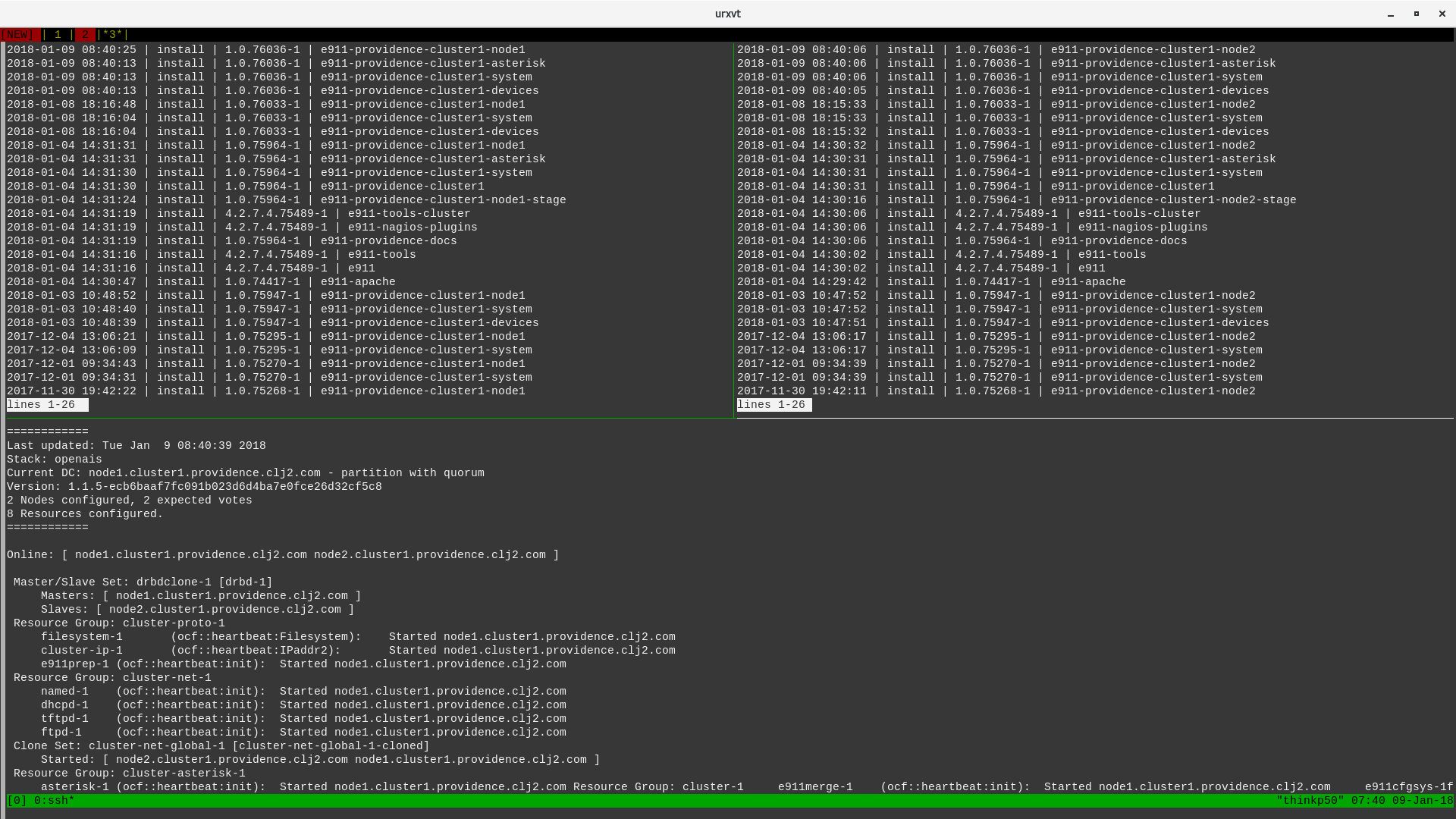Click the 07:40 09-Jan-18 clock in status bar
This screenshot has width=1456, height=819.
[x=1403, y=801]
